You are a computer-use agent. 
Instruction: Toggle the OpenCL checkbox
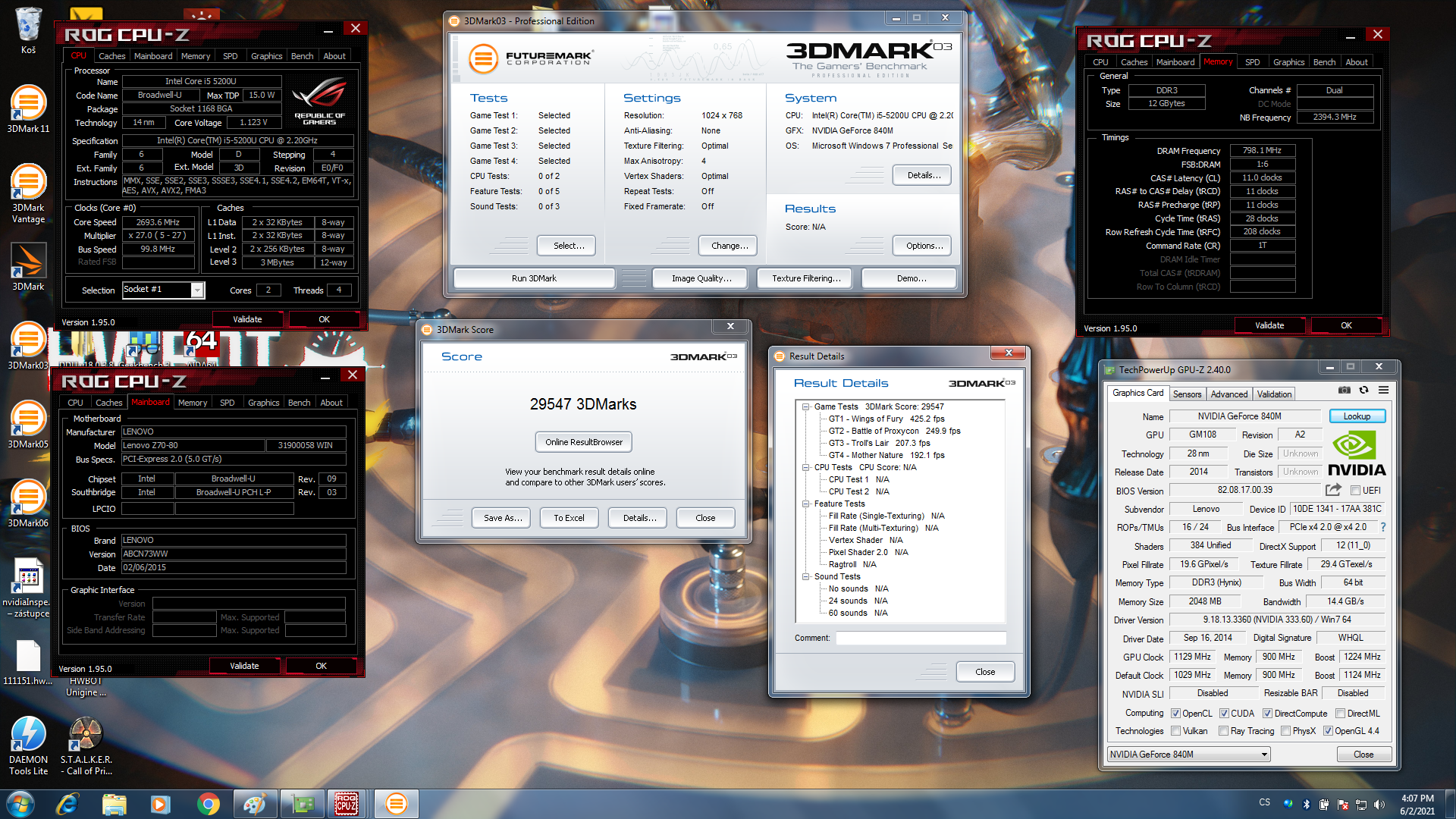pyautogui.click(x=1175, y=714)
